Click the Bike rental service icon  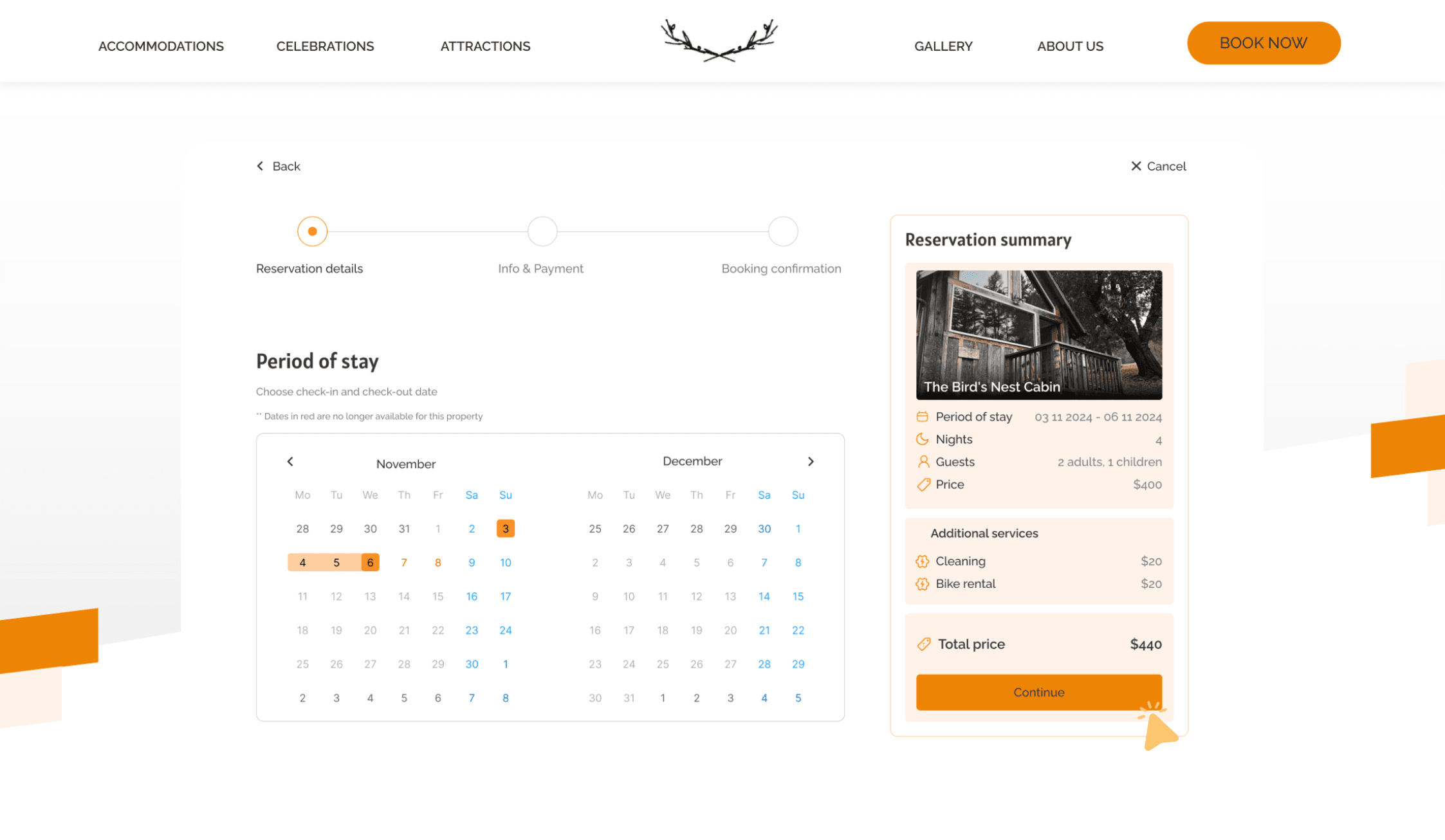(923, 583)
